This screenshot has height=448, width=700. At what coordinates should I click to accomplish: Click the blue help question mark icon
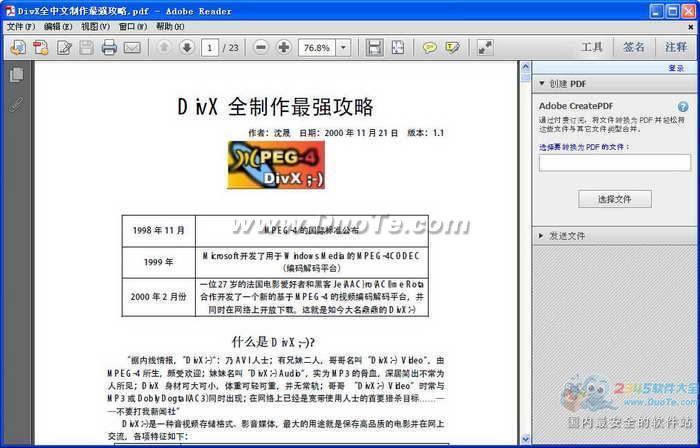point(683,107)
